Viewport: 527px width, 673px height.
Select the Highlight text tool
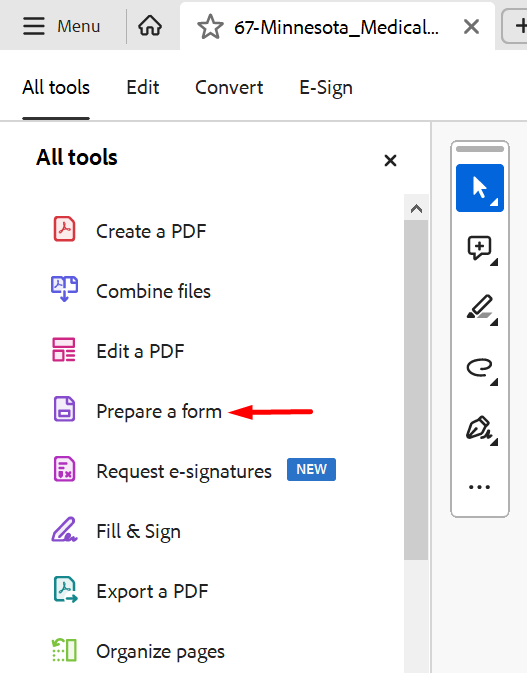point(480,308)
